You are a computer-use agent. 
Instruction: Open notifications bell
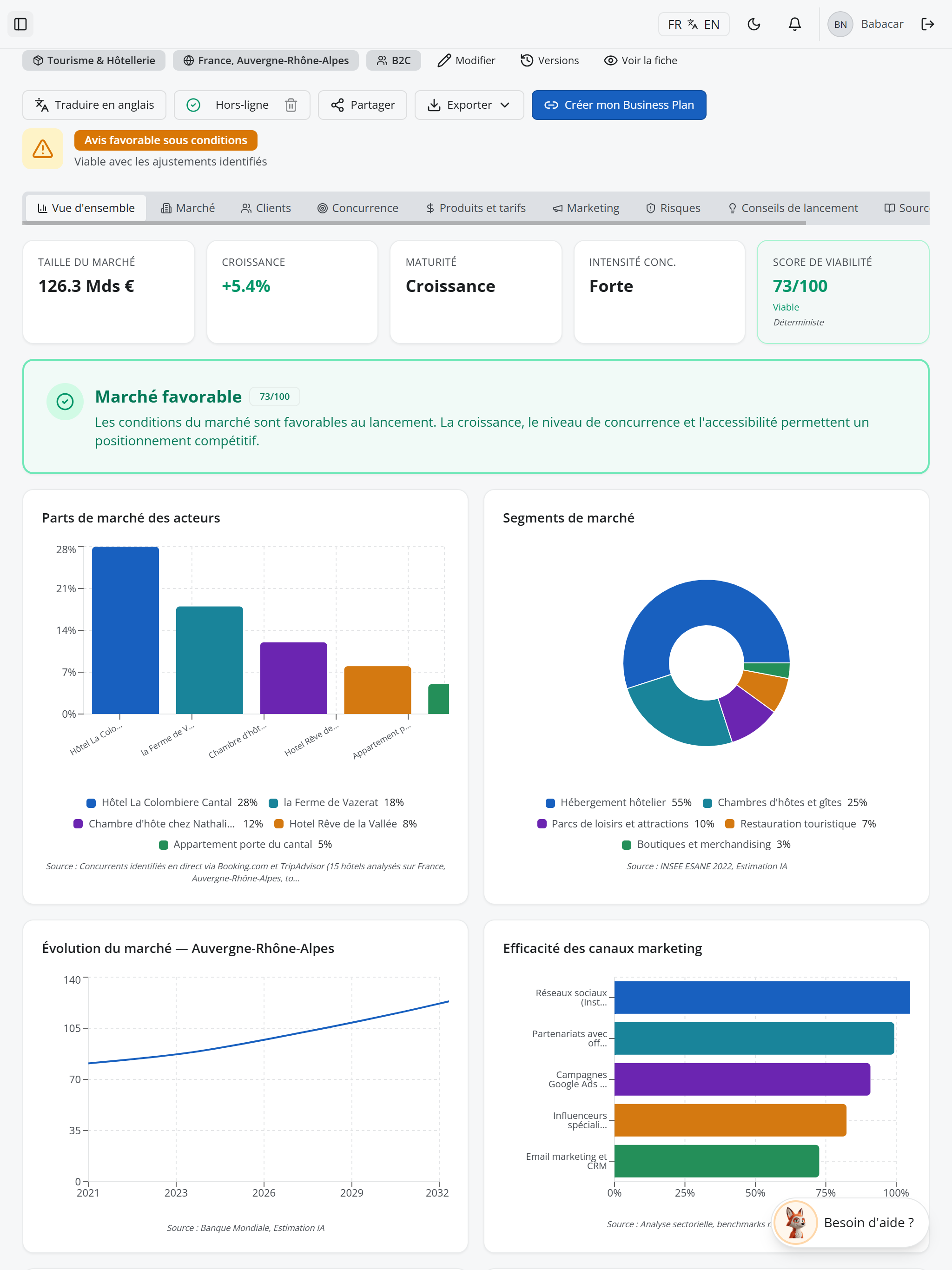coord(795,24)
